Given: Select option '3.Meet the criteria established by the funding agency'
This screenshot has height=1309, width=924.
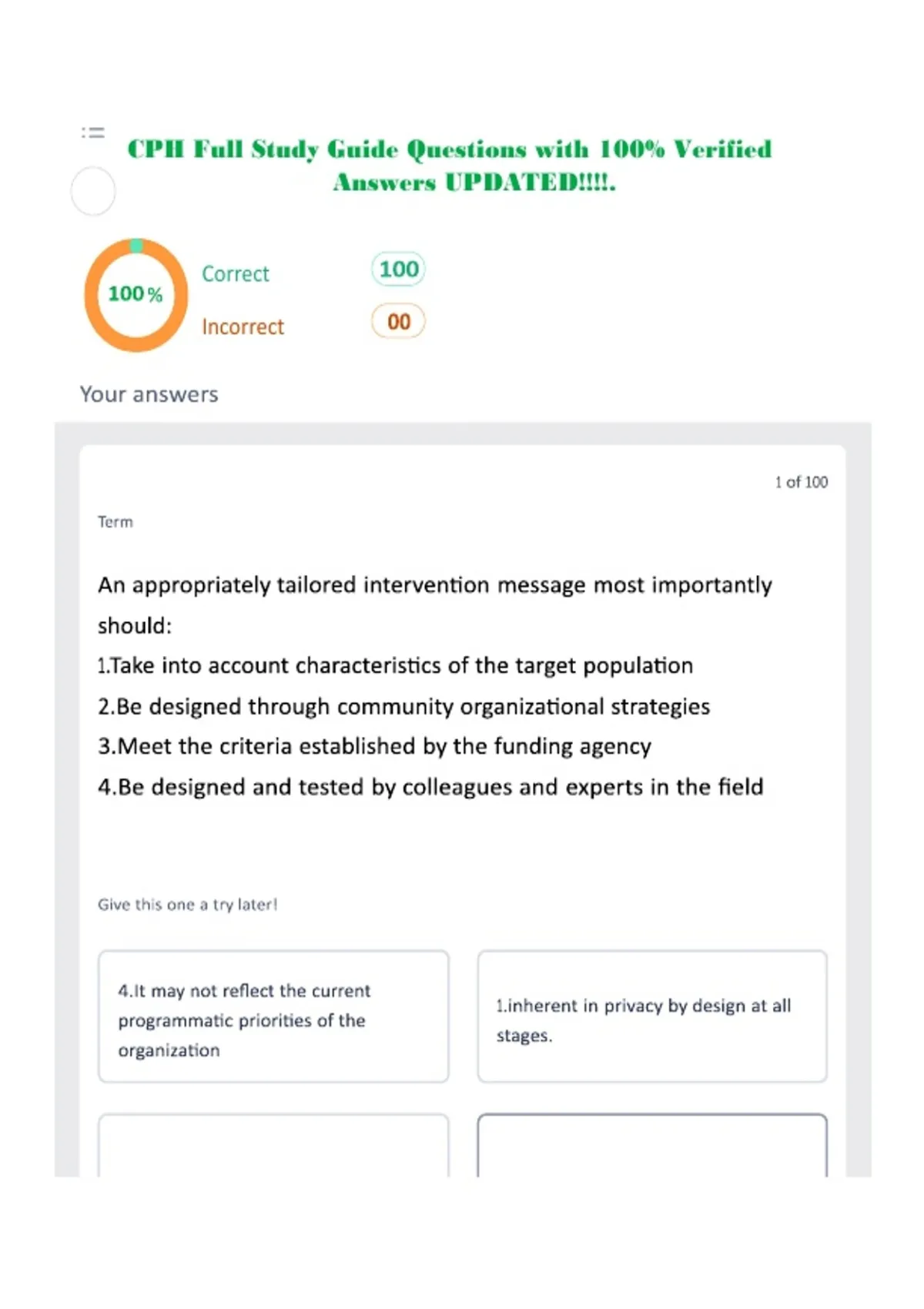Looking at the screenshot, I should pyautogui.click(x=374, y=746).
